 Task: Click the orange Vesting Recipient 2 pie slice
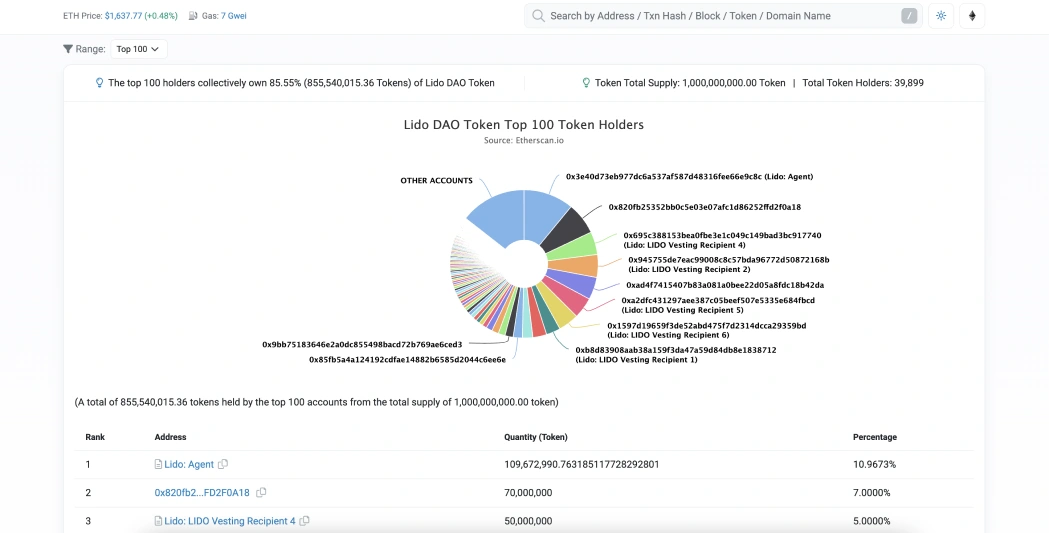click(575, 266)
